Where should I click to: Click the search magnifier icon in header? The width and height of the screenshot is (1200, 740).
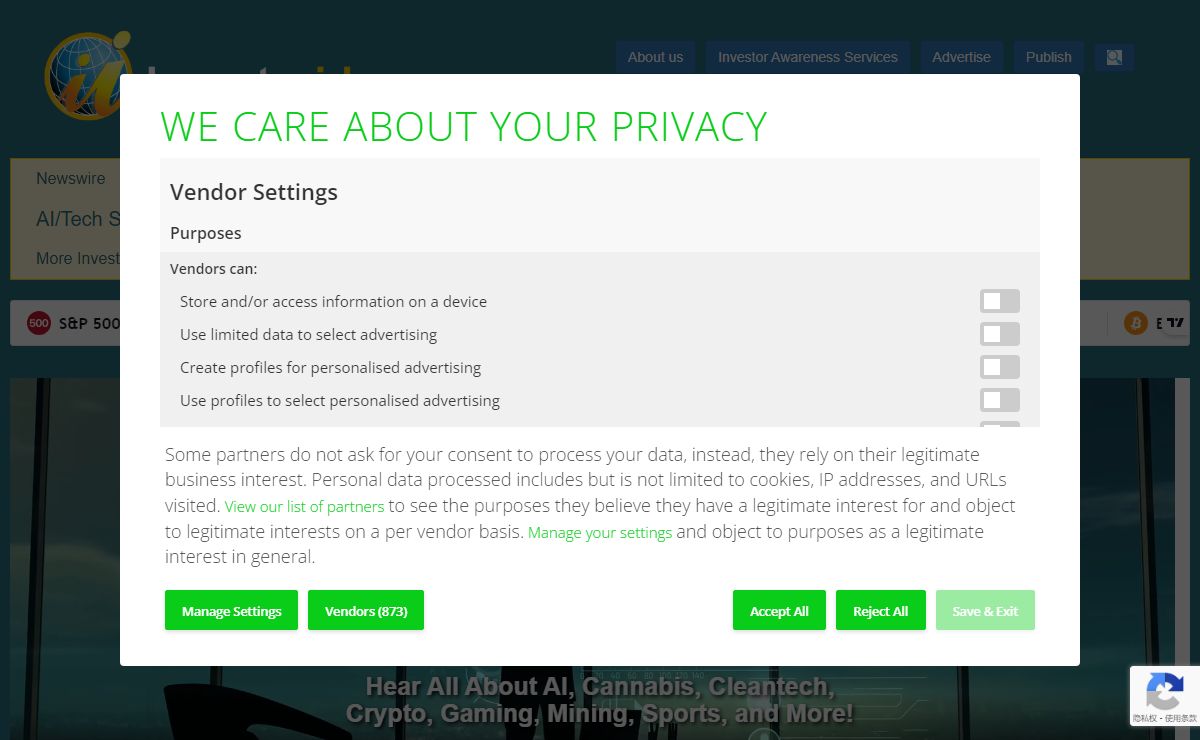click(x=1114, y=57)
